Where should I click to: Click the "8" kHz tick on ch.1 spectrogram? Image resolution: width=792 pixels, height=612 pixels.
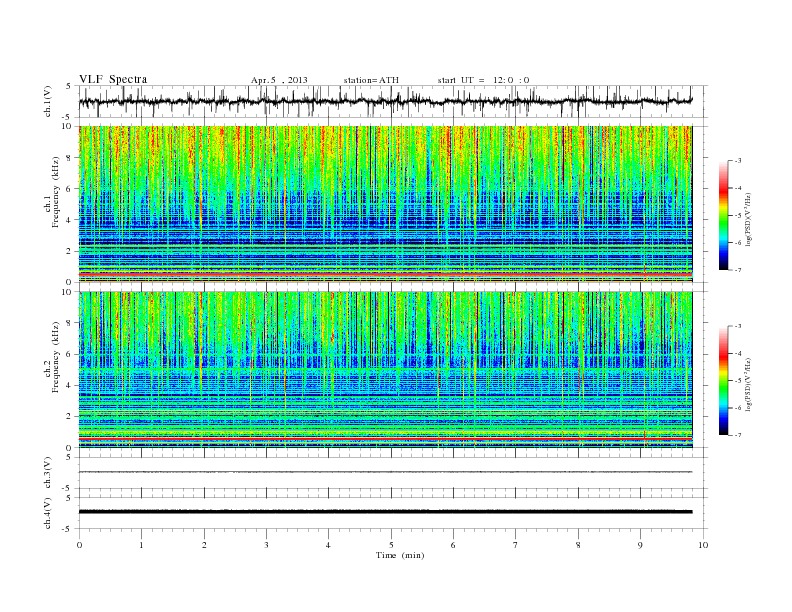tap(70, 158)
